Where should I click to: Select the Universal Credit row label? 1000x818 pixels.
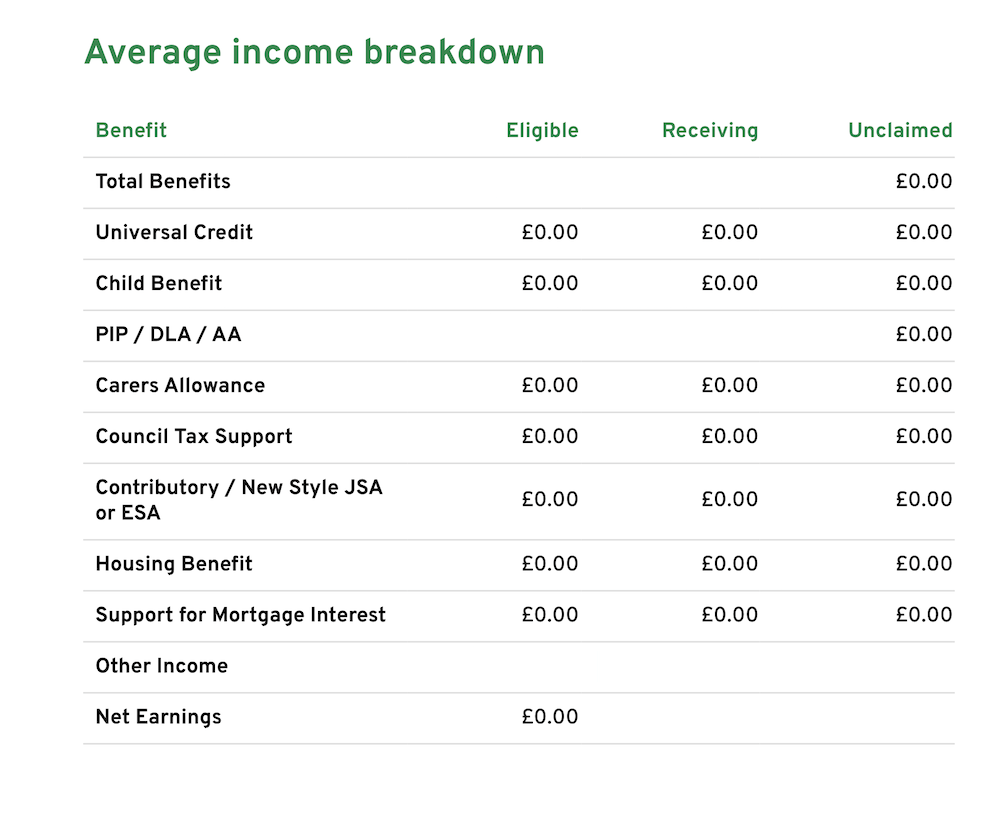pyautogui.click(x=174, y=233)
